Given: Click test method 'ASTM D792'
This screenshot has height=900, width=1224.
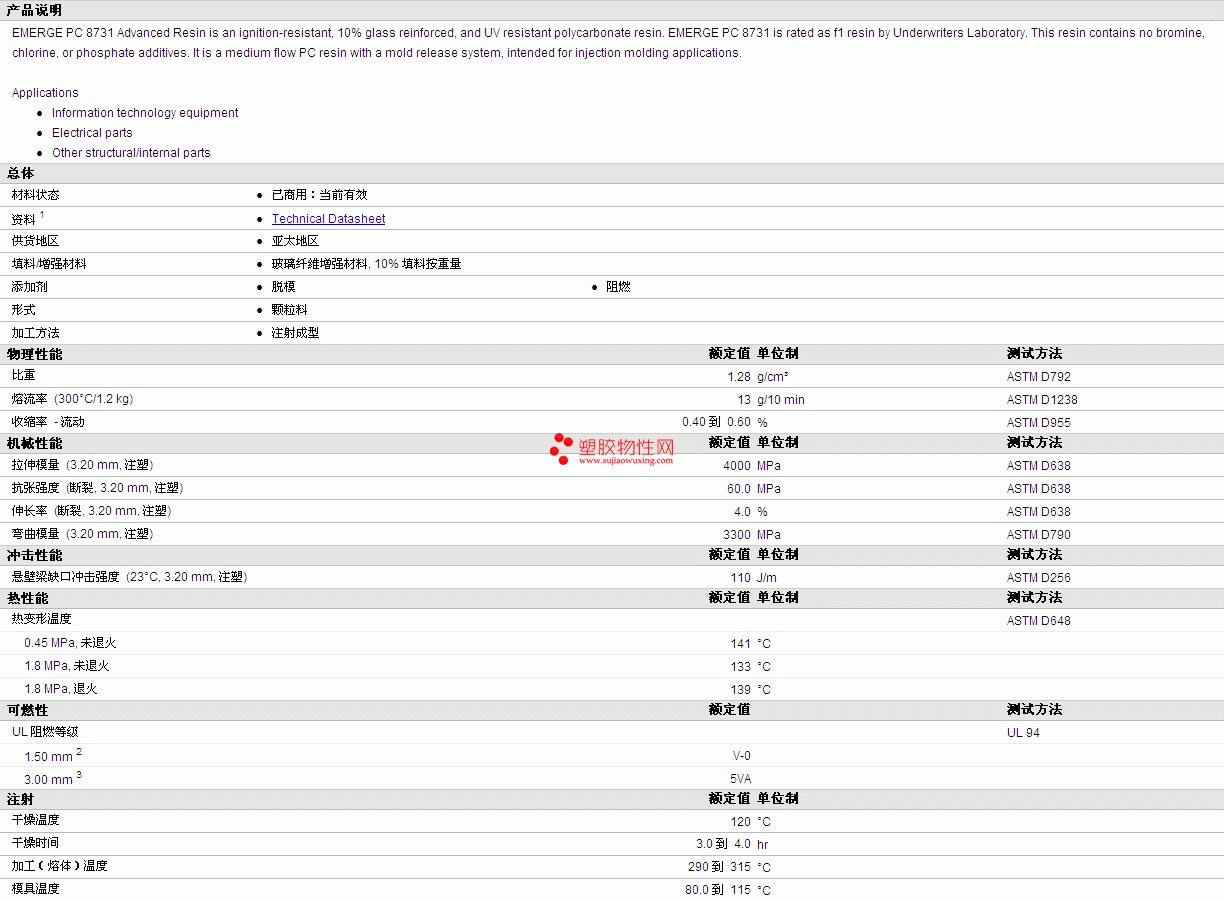Looking at the screenshot, I should (1038, 377).
